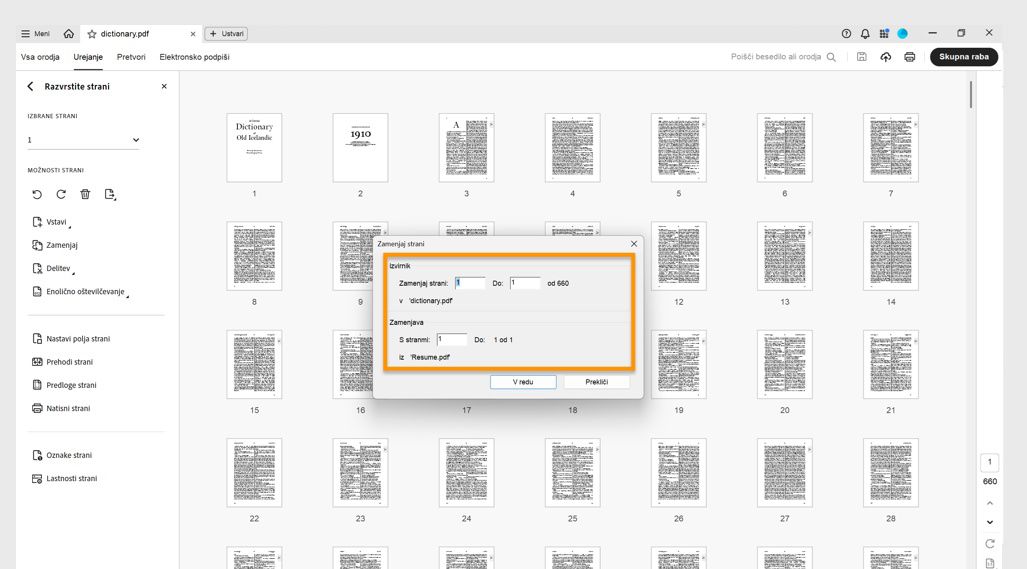Switch to Pretvori tab
This screenshot has width=1027, height=569.
point(131,57)
